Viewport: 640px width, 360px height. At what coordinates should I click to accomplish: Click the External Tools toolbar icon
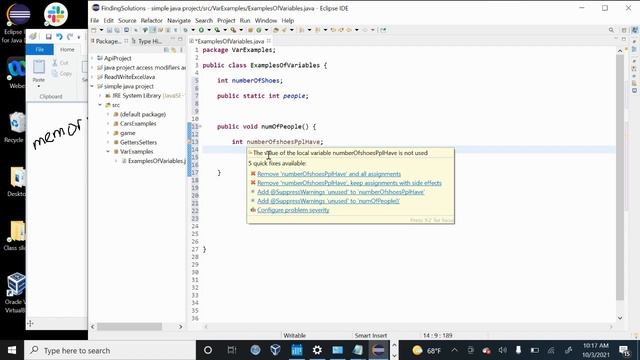pos(233,30)
